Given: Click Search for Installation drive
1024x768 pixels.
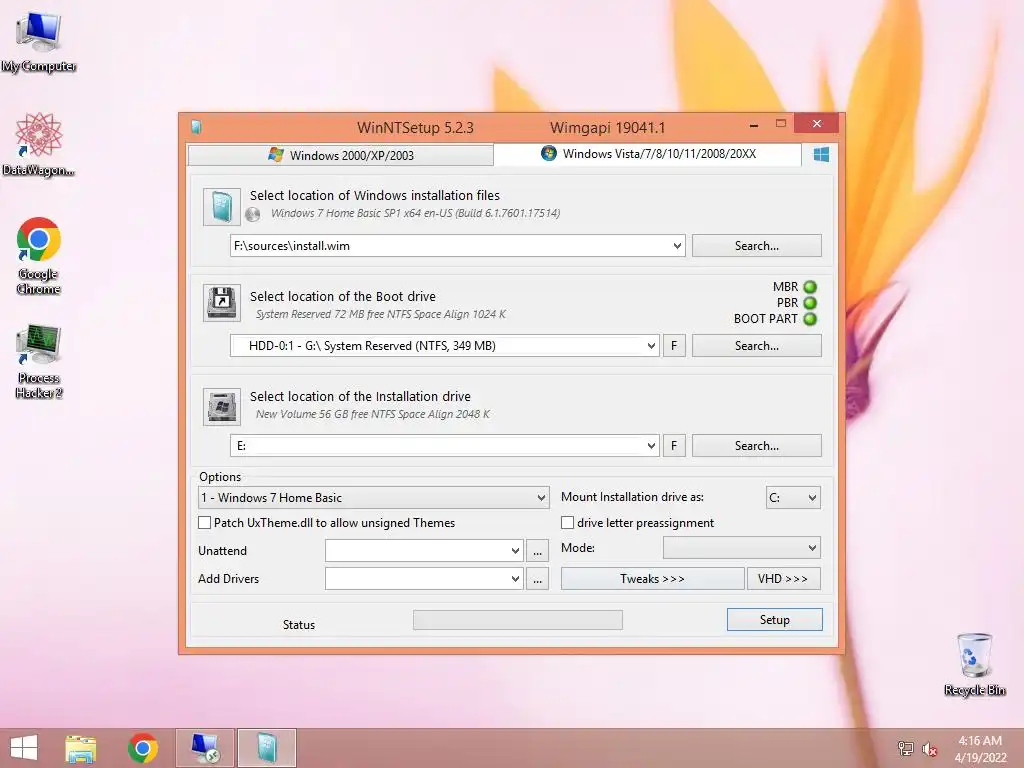Looking at the screenshot, I should coord(756,446).
